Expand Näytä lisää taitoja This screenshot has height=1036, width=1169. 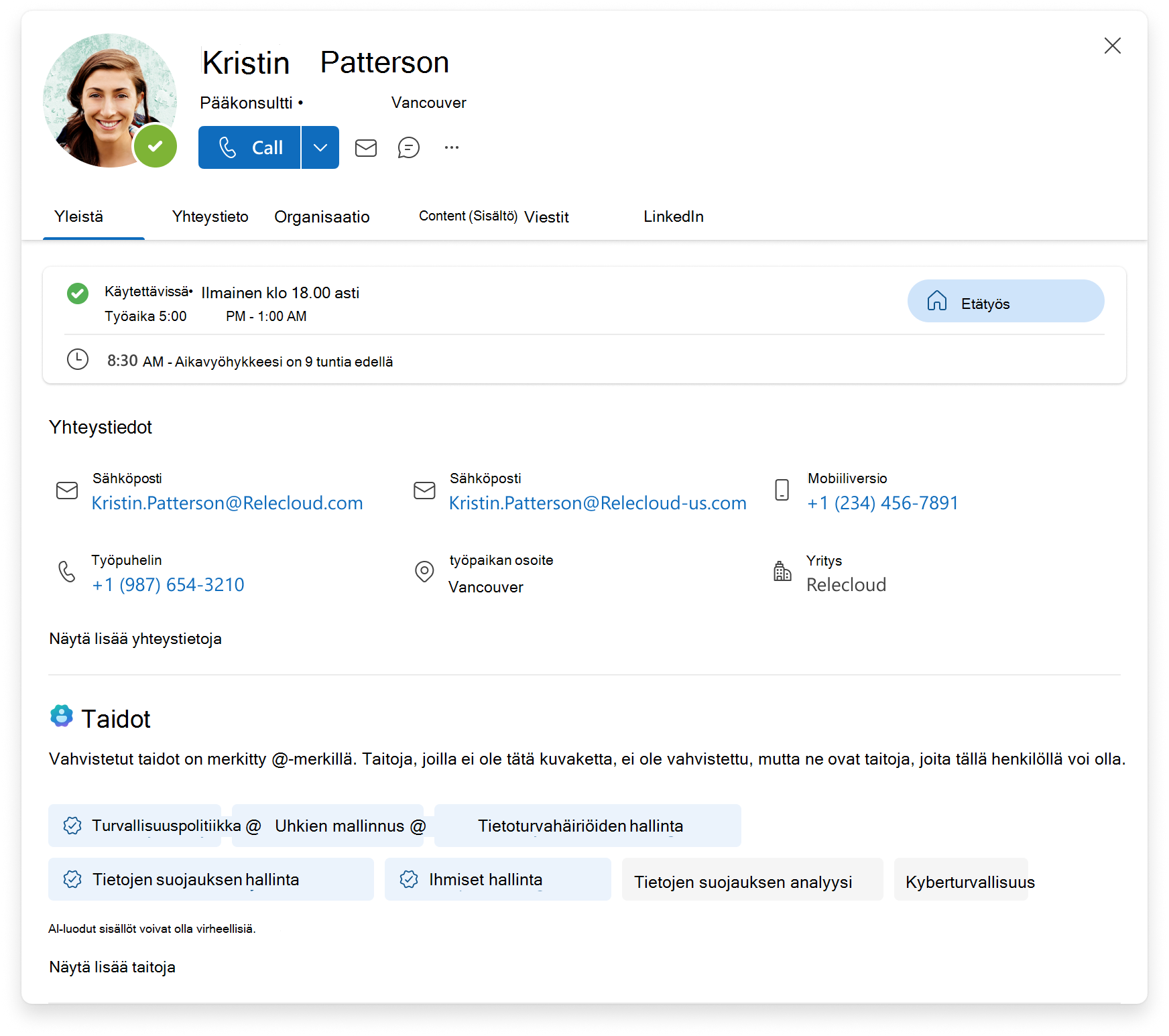(113, 967)
